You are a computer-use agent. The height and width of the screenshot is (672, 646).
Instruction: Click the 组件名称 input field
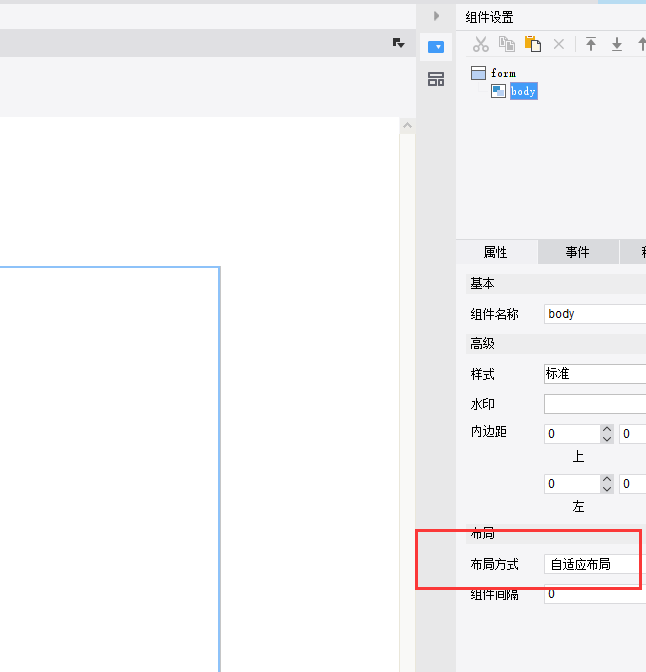pos(594,314)
